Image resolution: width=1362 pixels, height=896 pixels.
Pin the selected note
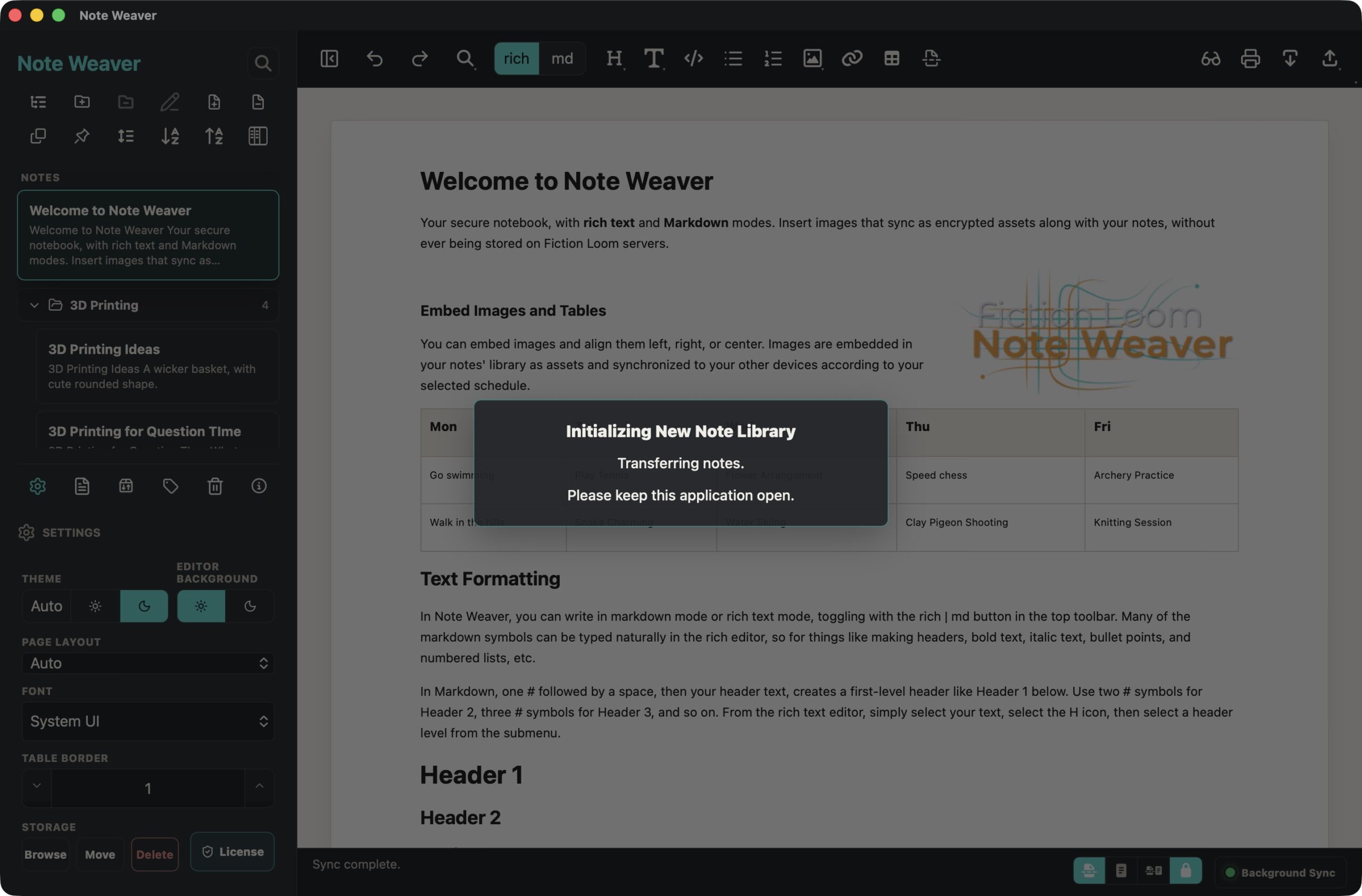tap(82, 136)
